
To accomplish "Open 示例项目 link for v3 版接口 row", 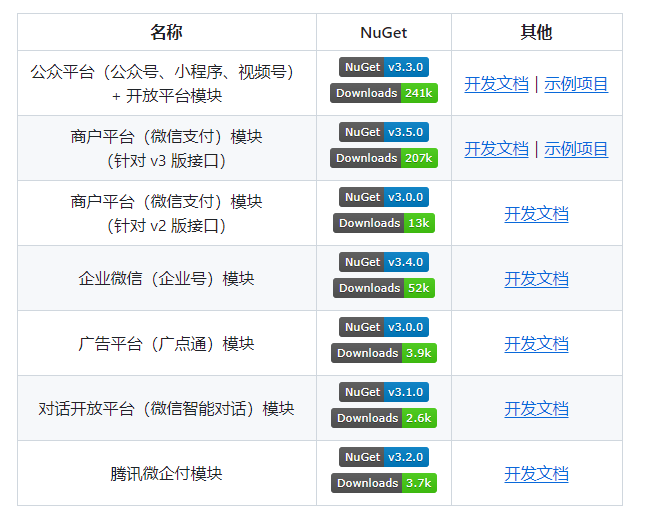I will (x=576, y=149).
